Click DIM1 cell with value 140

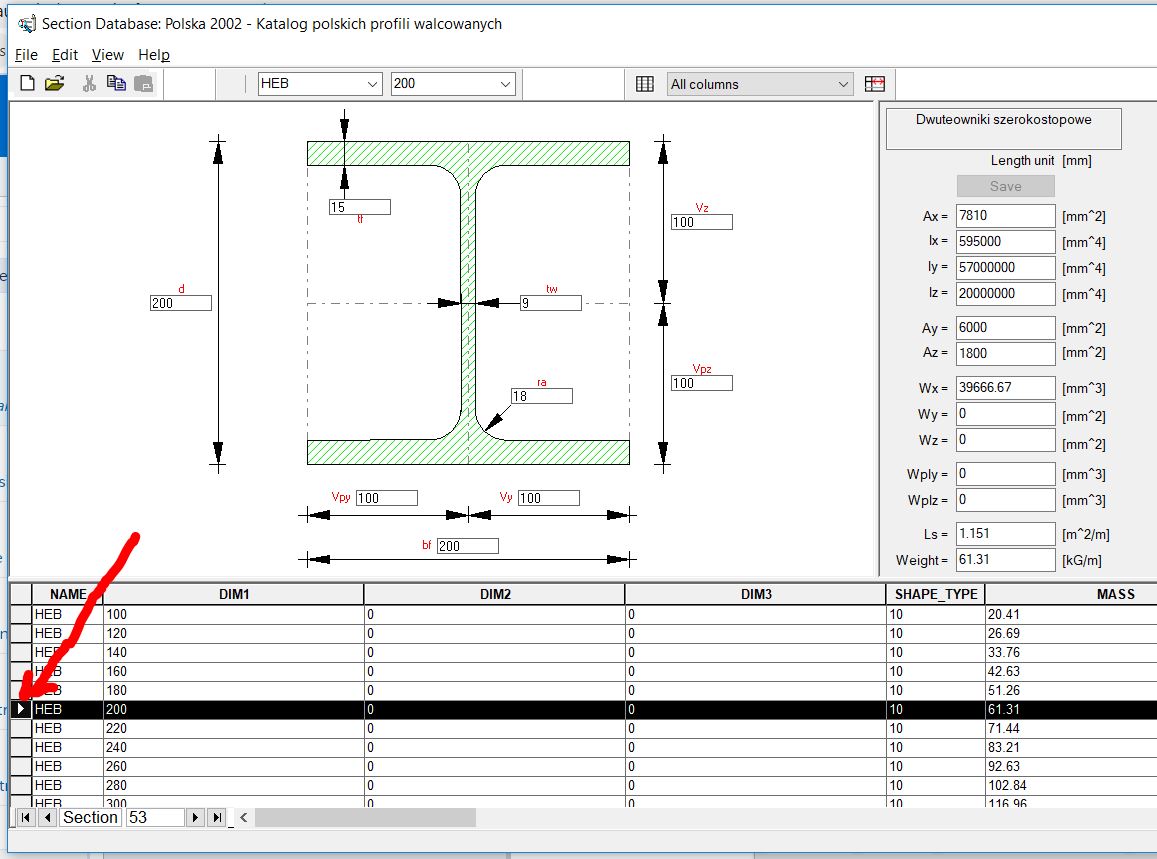[234, 652]
